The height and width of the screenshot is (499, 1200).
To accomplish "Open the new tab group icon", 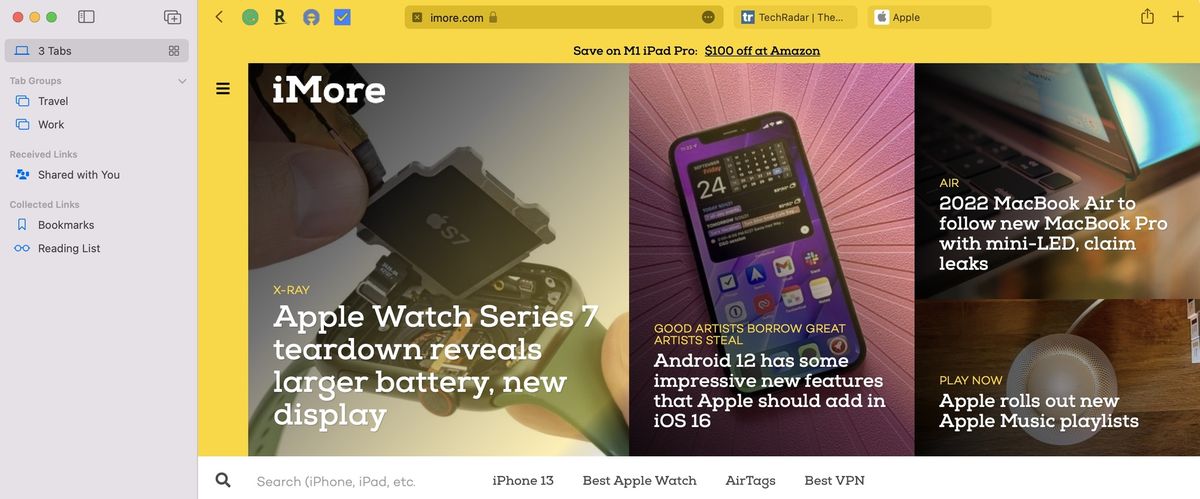I will (x=172, y=17).
